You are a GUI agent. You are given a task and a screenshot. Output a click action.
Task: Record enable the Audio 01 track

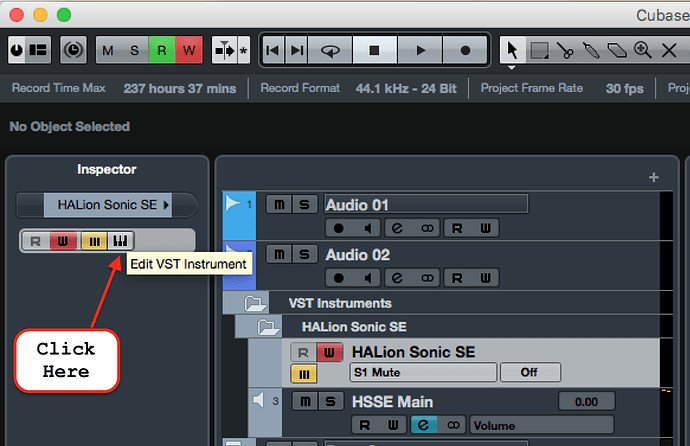(x=338, y=228)
